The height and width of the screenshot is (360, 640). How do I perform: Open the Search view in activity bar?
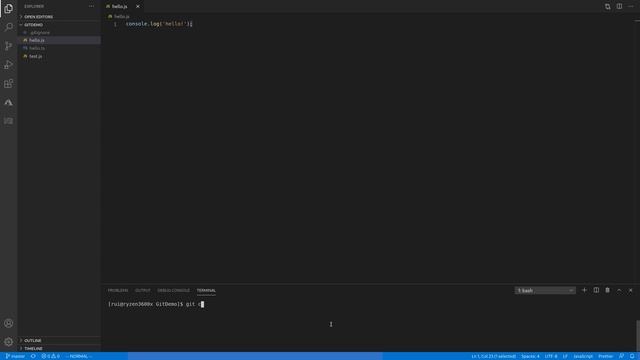[x=9, y=27]
